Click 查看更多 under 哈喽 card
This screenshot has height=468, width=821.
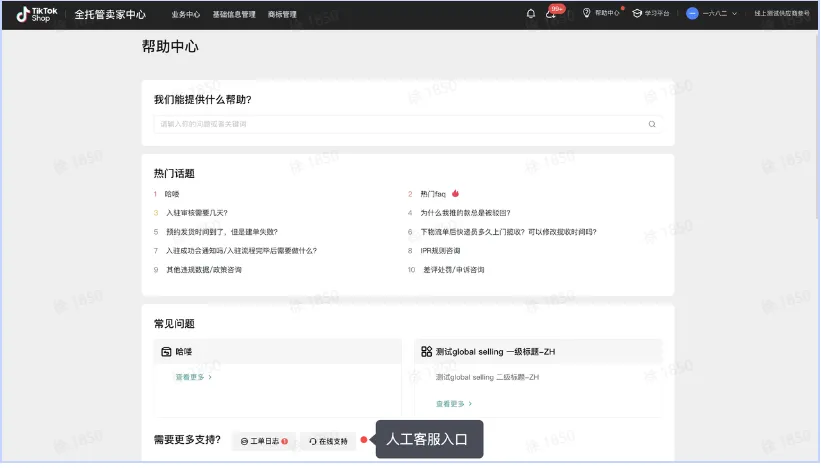(193, 377)
